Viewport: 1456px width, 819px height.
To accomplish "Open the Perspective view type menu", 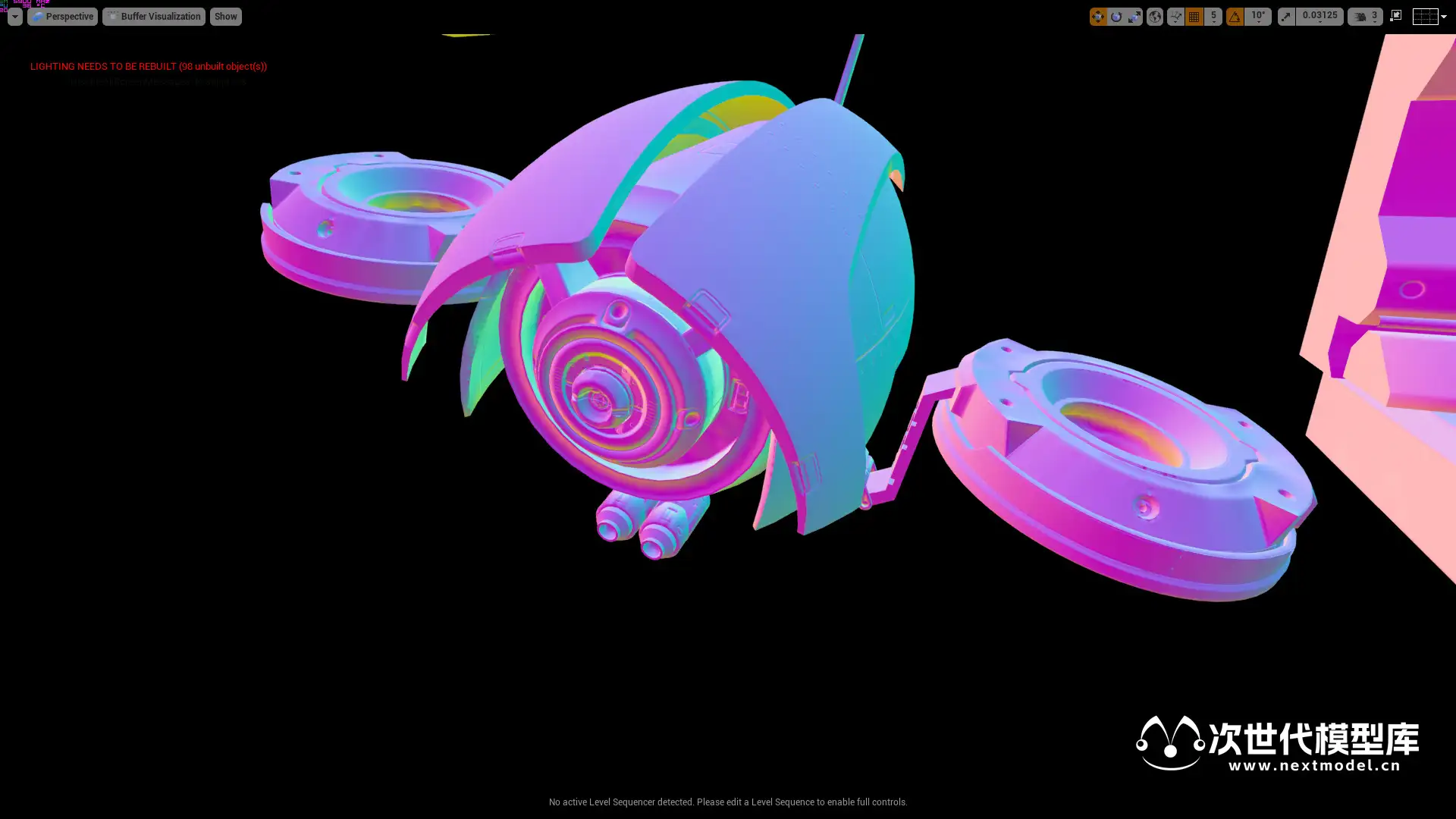I will point(63,16).
